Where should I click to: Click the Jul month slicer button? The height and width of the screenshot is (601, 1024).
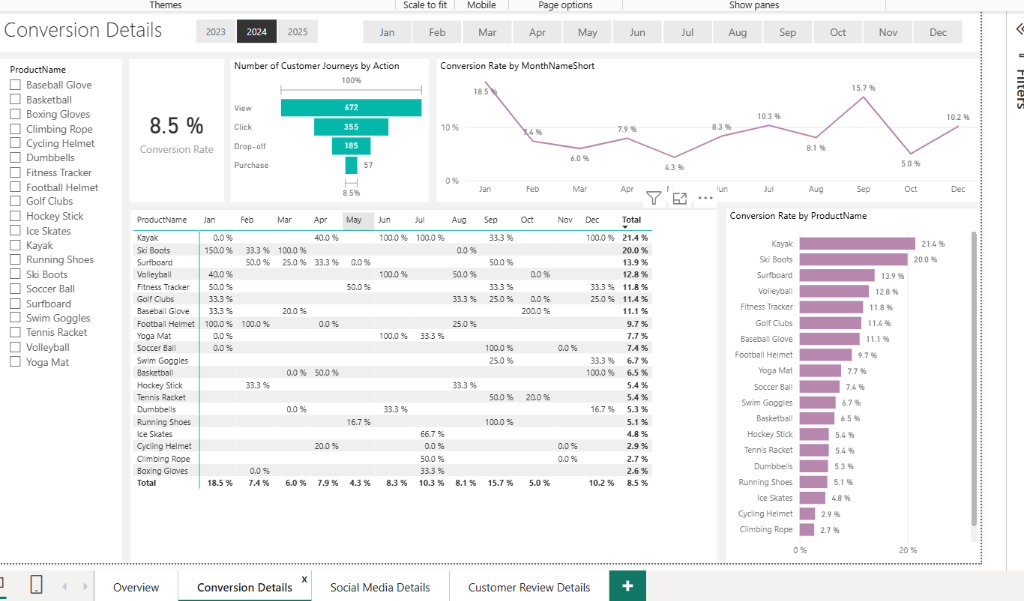coord(688,32)
